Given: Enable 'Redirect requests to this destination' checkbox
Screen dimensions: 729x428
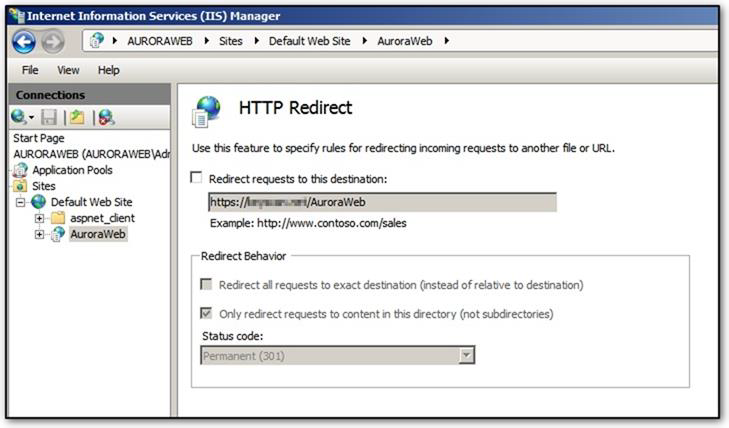Looking at the screenshot, I should pos(195,178).
